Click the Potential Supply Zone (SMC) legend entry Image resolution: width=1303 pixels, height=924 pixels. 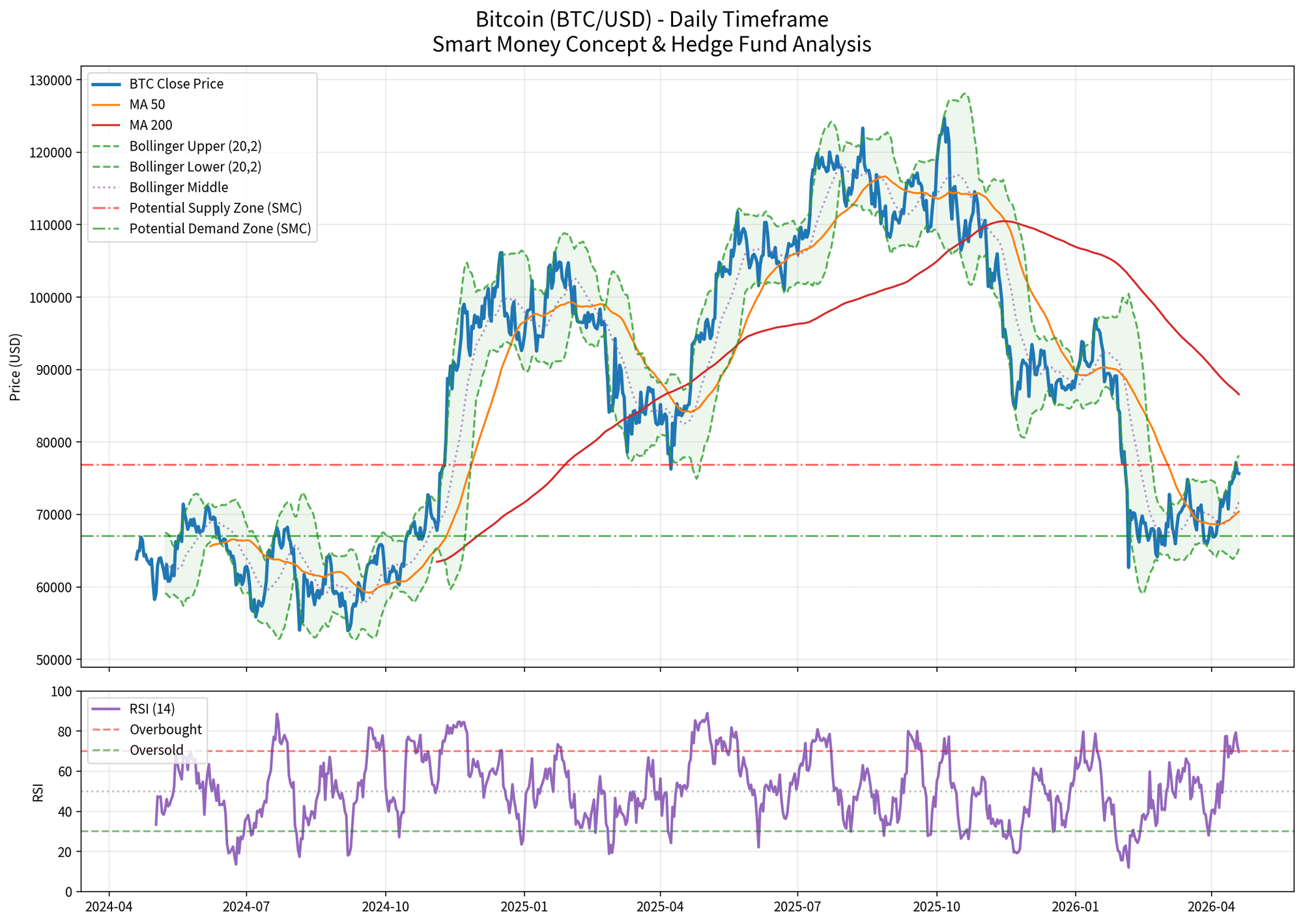[x=215, y=209]
